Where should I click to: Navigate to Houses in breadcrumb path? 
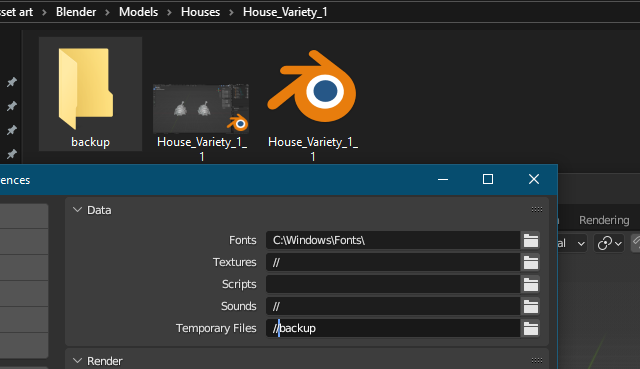click(200, 12)
